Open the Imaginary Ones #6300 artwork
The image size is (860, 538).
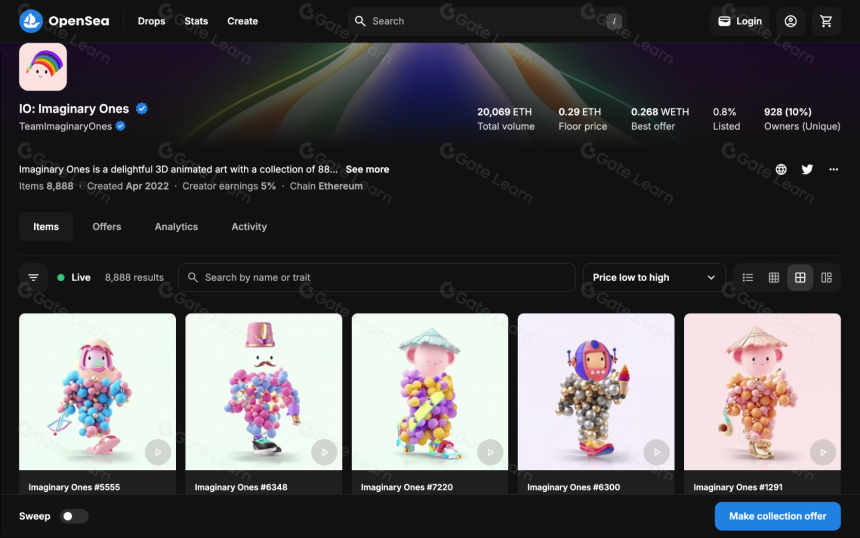[596, 392]
